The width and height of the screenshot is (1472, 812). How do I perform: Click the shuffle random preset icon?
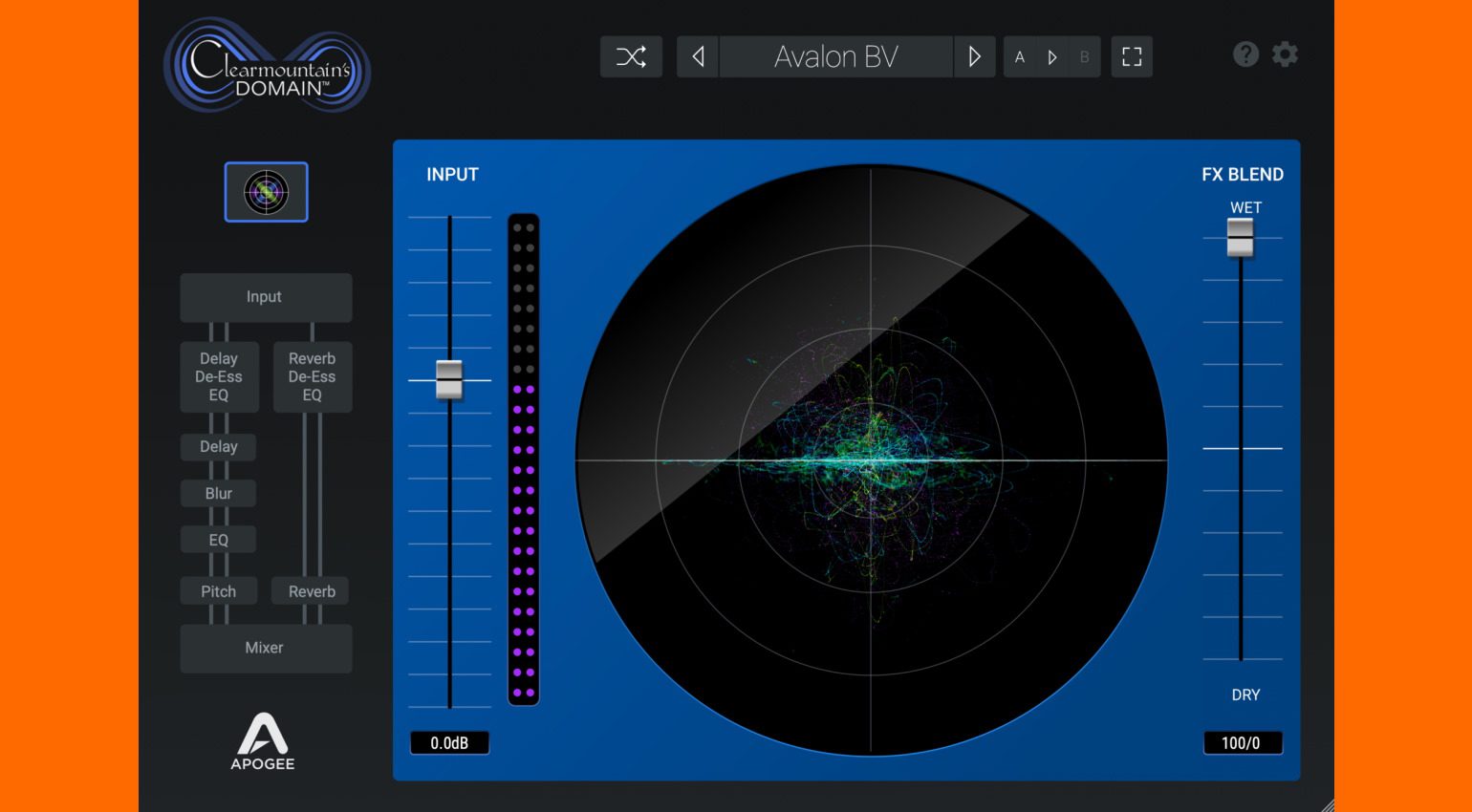tap(631, 57)
